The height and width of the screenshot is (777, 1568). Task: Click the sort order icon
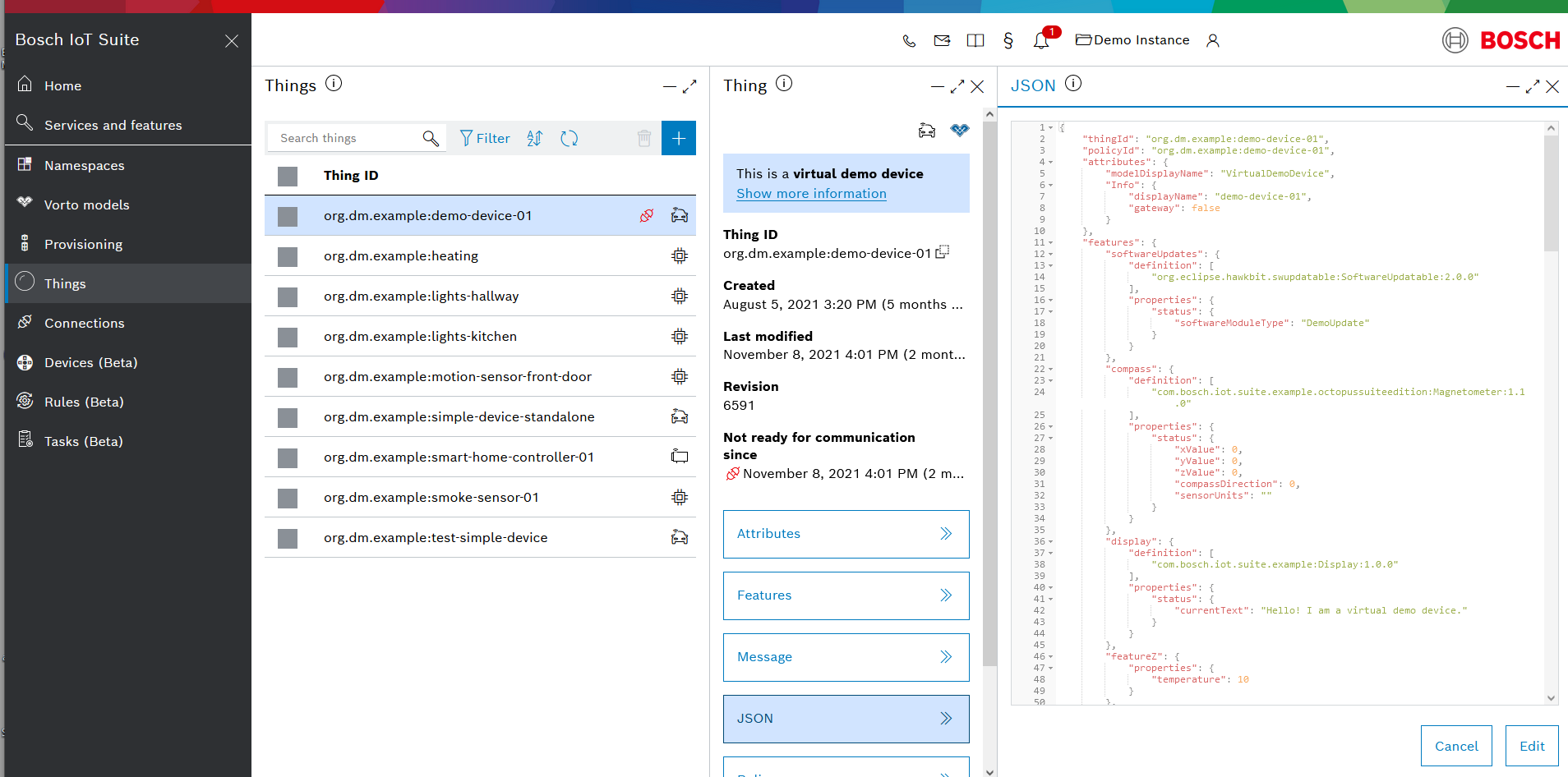pos(535,138)
